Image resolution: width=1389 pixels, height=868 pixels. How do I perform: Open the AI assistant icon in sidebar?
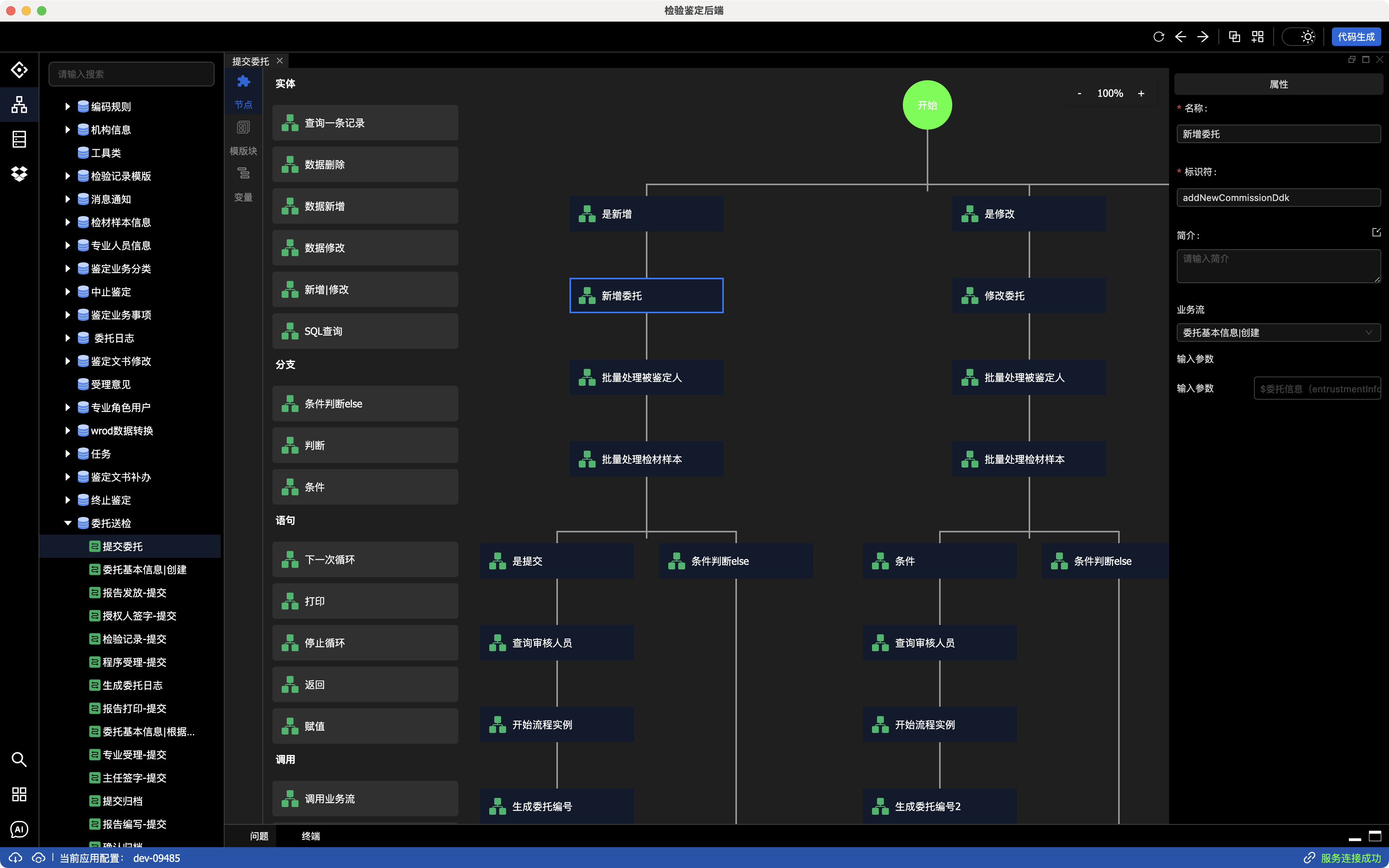19,829
